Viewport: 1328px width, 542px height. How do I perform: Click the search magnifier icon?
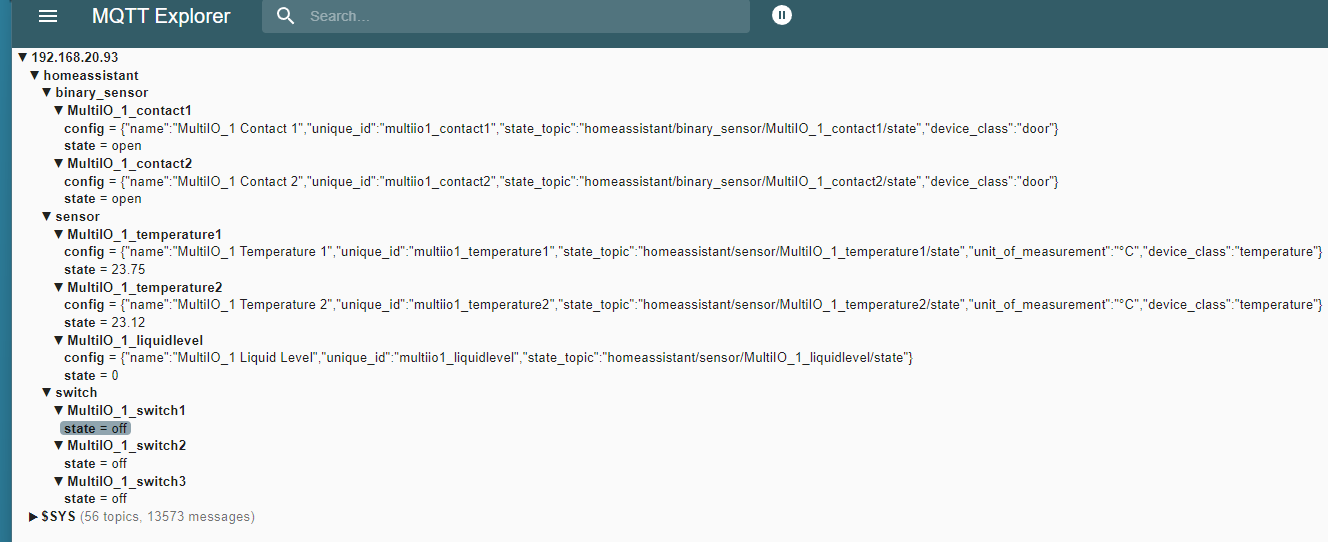click(286, 16)
